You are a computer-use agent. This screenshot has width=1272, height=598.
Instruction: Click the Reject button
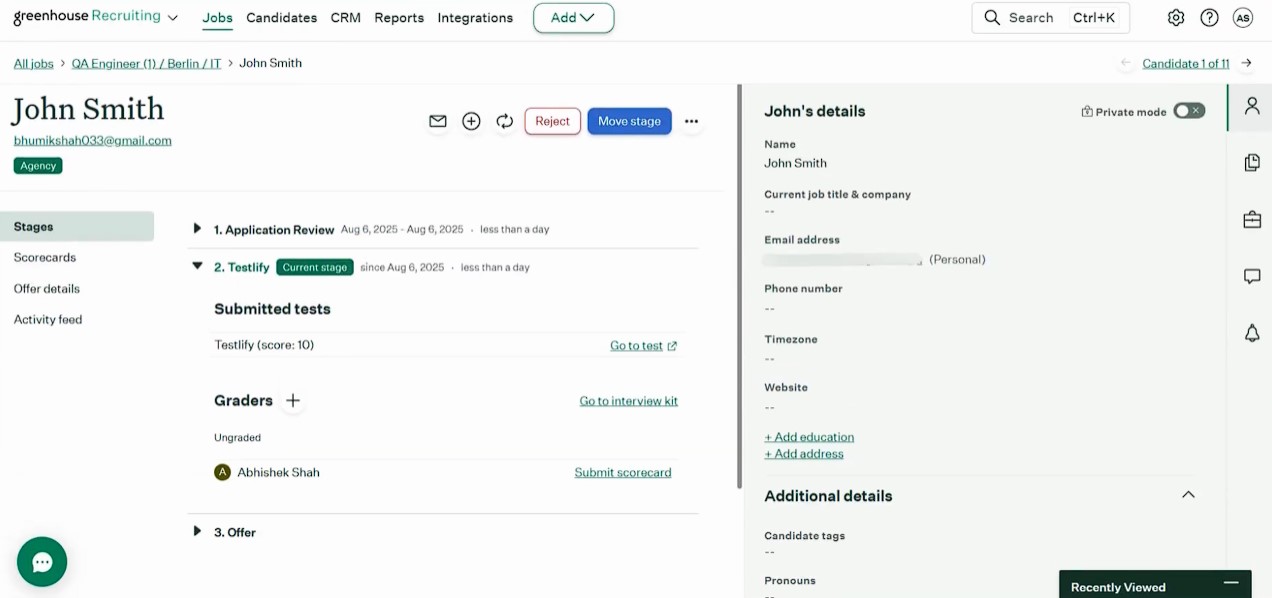point(552,121)
